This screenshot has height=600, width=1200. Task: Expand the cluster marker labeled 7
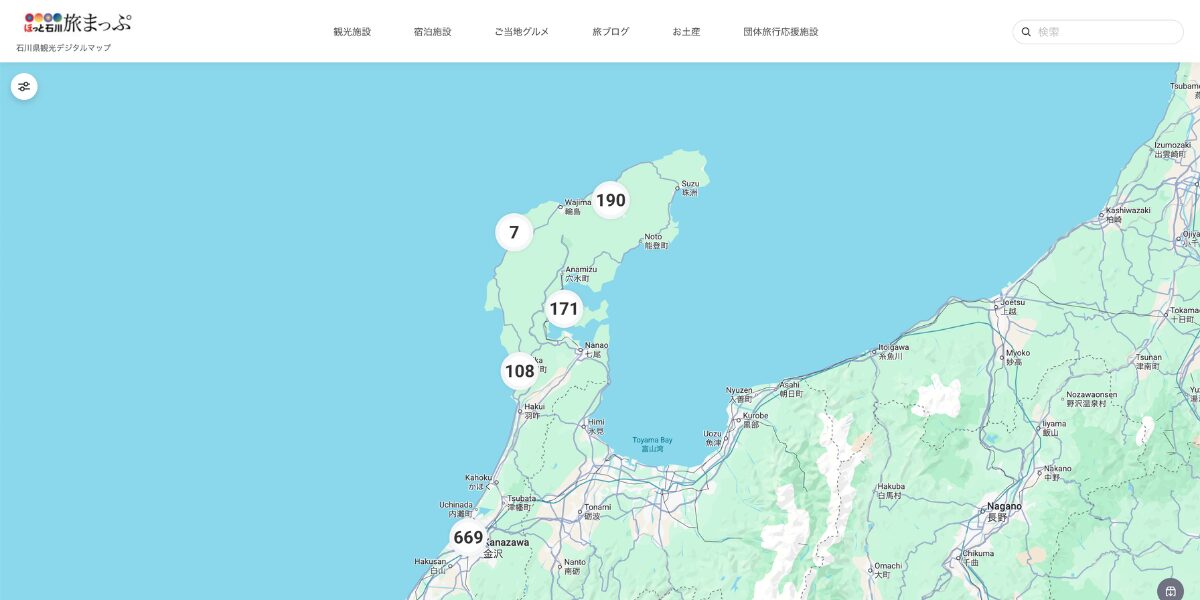pos(514,233)
